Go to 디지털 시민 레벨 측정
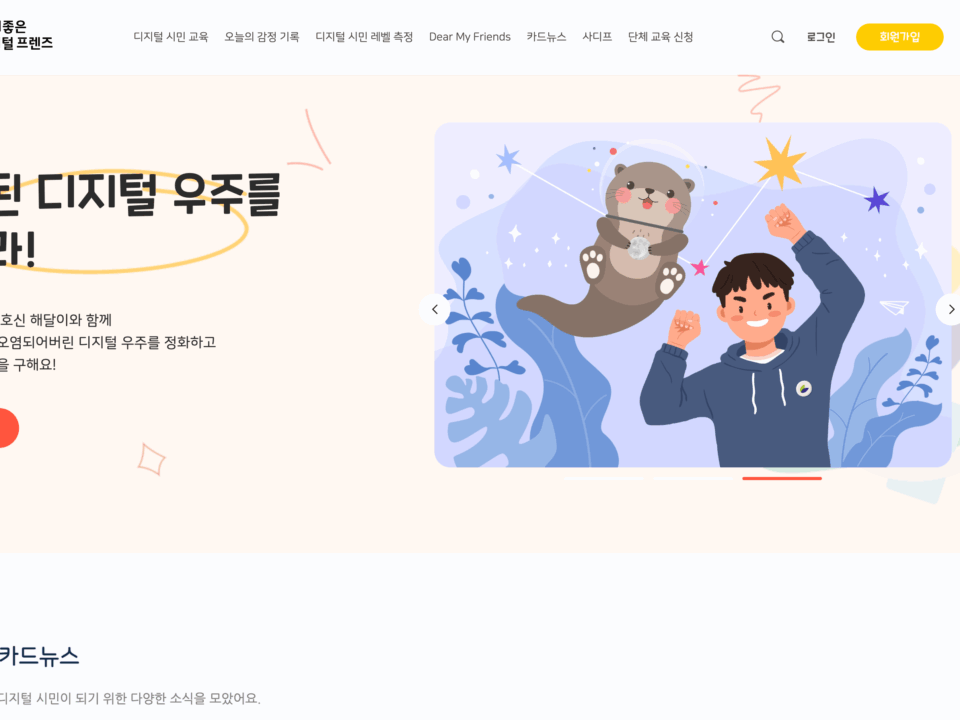 (x=364, y=37)
